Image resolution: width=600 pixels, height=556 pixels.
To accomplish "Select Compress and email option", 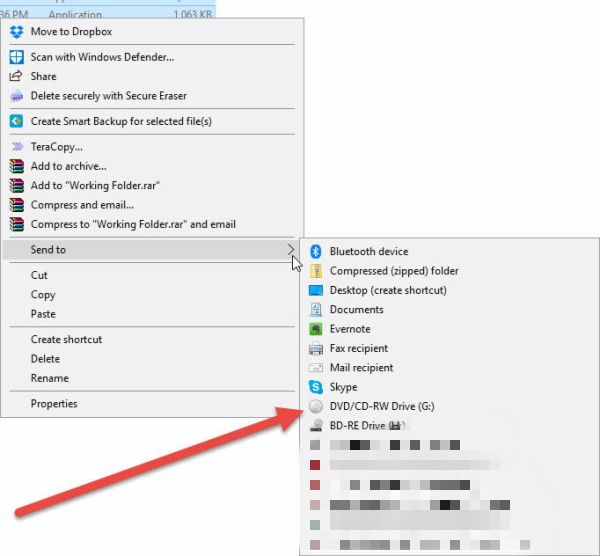I will tap(152, 205).
